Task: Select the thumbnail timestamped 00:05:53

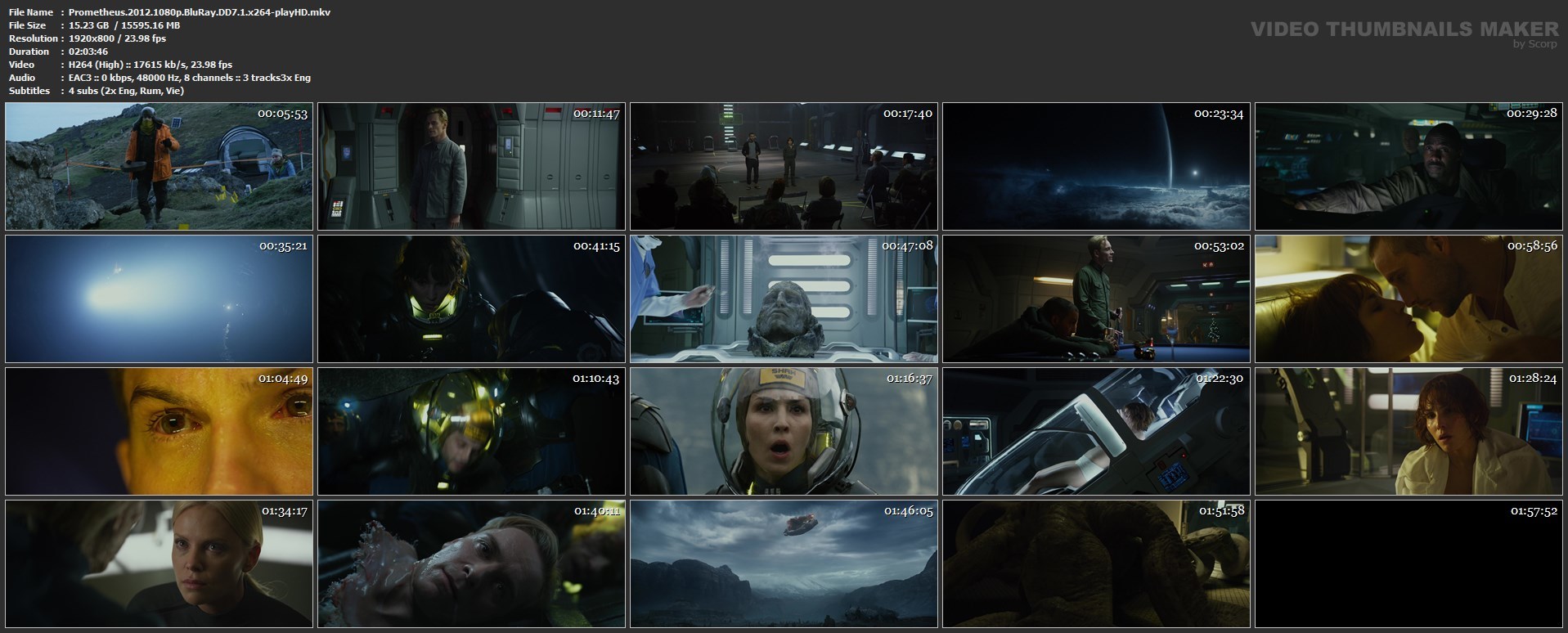Action: (159, 166)
